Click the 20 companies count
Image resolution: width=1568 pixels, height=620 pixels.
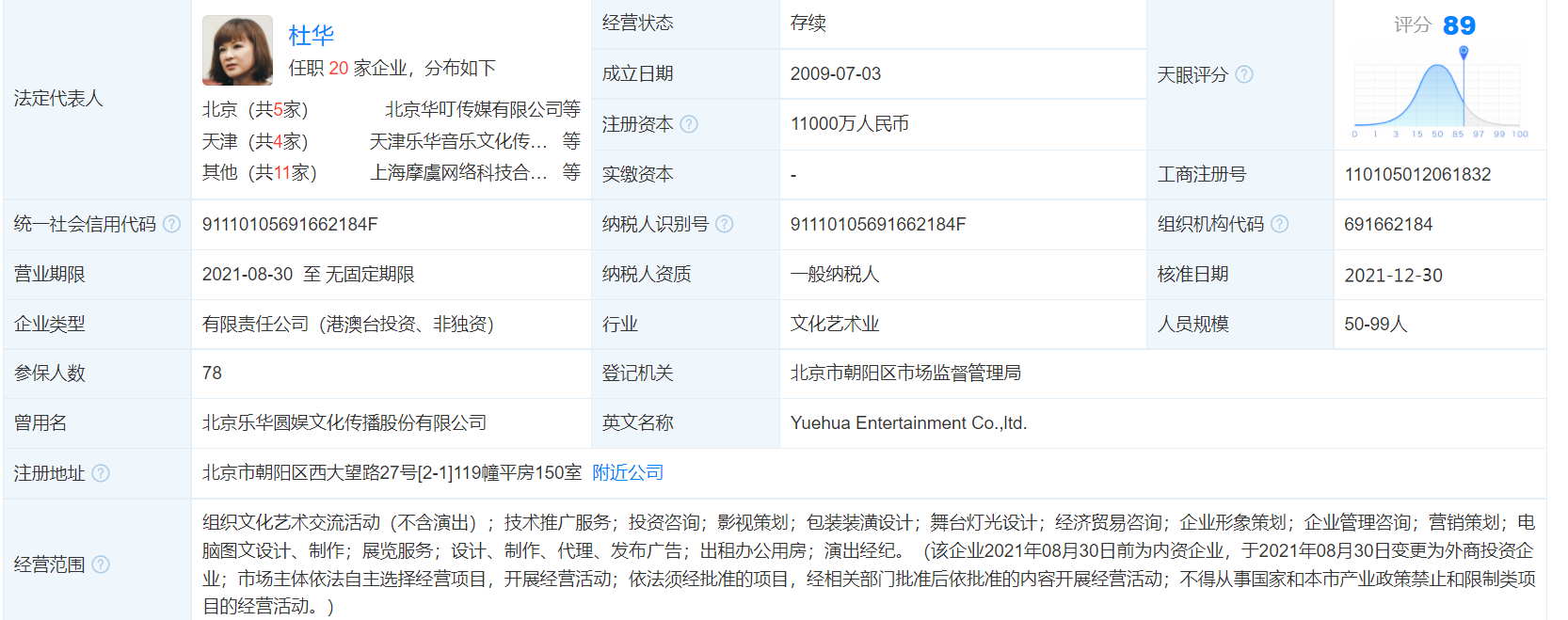(x=338, y=68)
